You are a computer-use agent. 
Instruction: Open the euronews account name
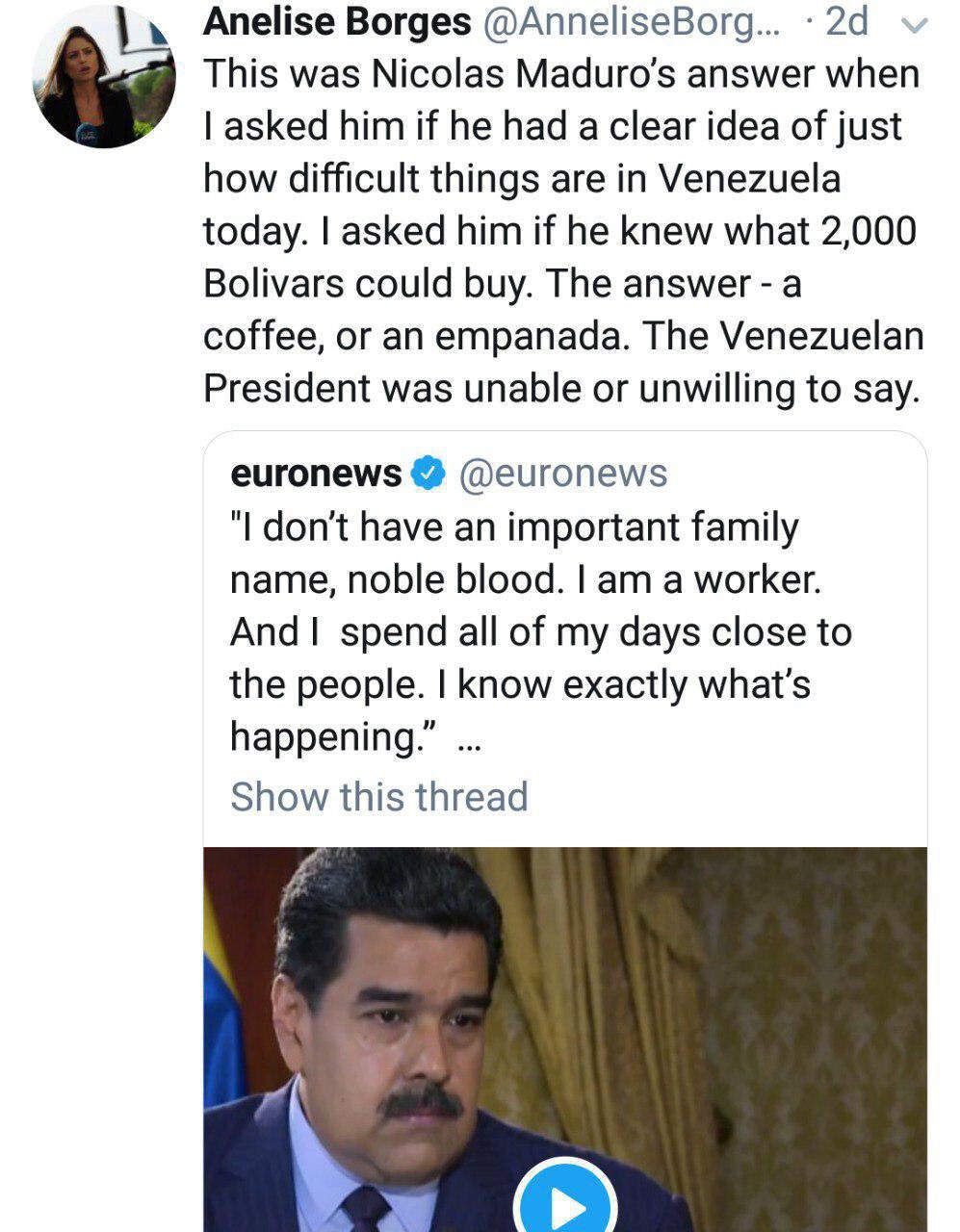tap(317, 474)
